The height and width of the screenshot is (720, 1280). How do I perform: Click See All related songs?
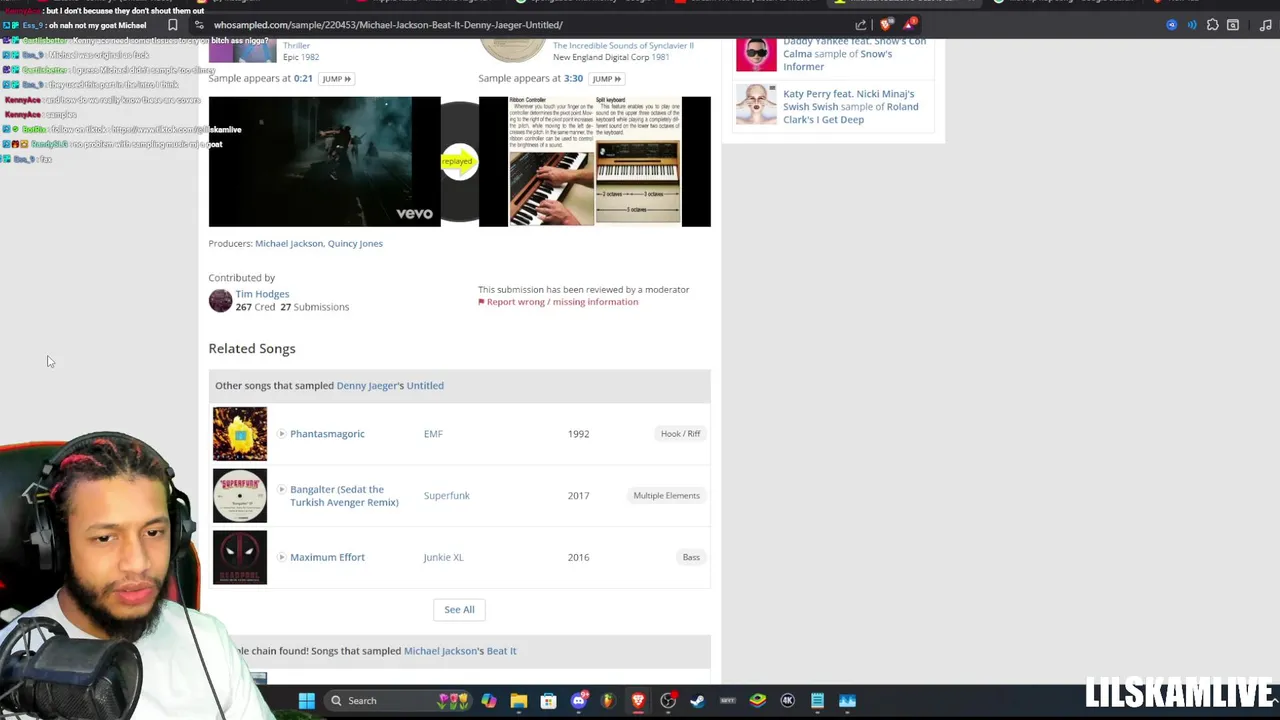459,609
